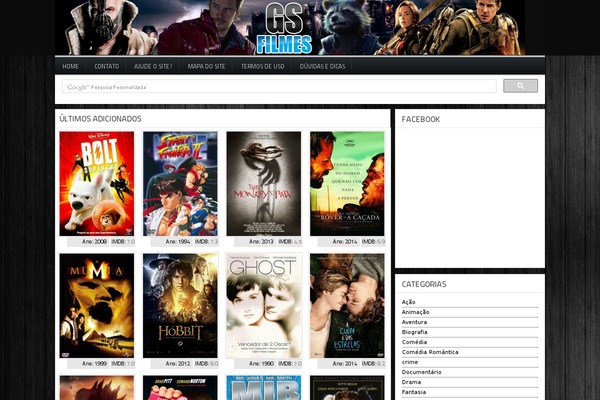Screen dimensions: 600x400
Task: Open A Culpa é das Estrelas poster
Action: coord(347,305)
